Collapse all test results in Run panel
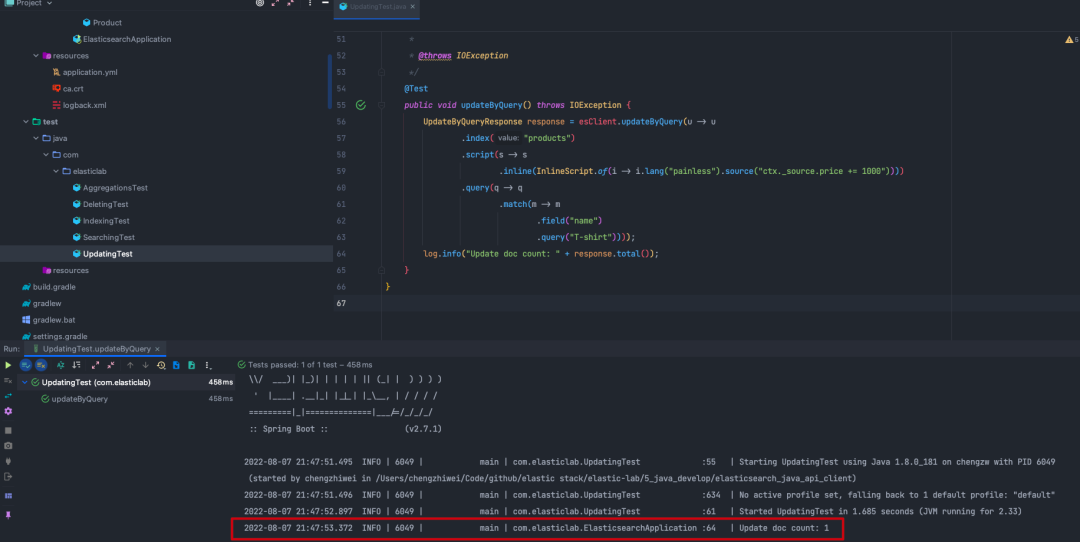 click(x=111, y=365)
